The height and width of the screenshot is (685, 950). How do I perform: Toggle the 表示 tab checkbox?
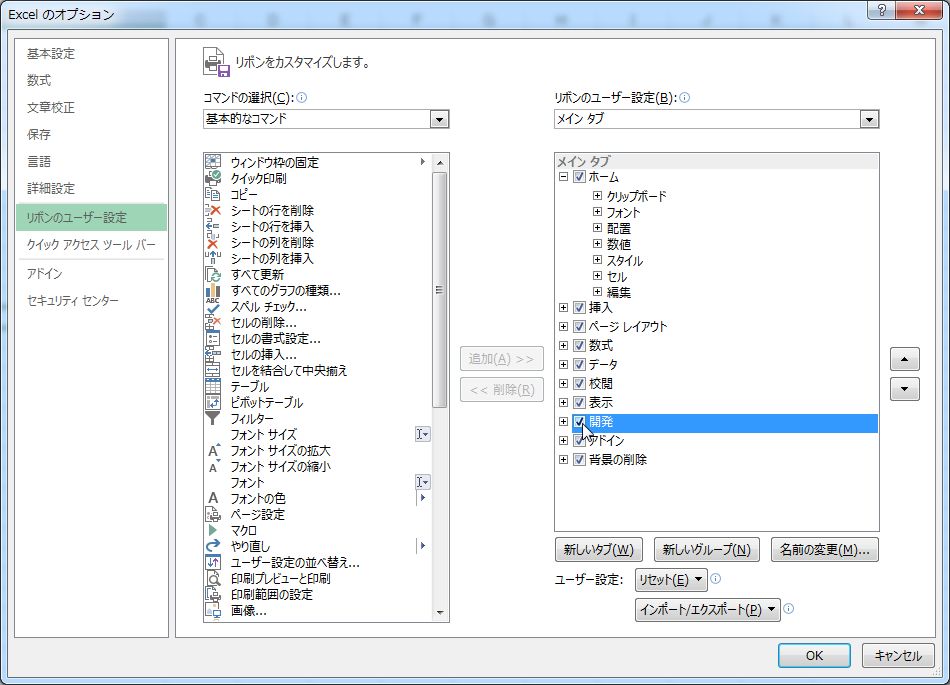[x=579, y=402]
